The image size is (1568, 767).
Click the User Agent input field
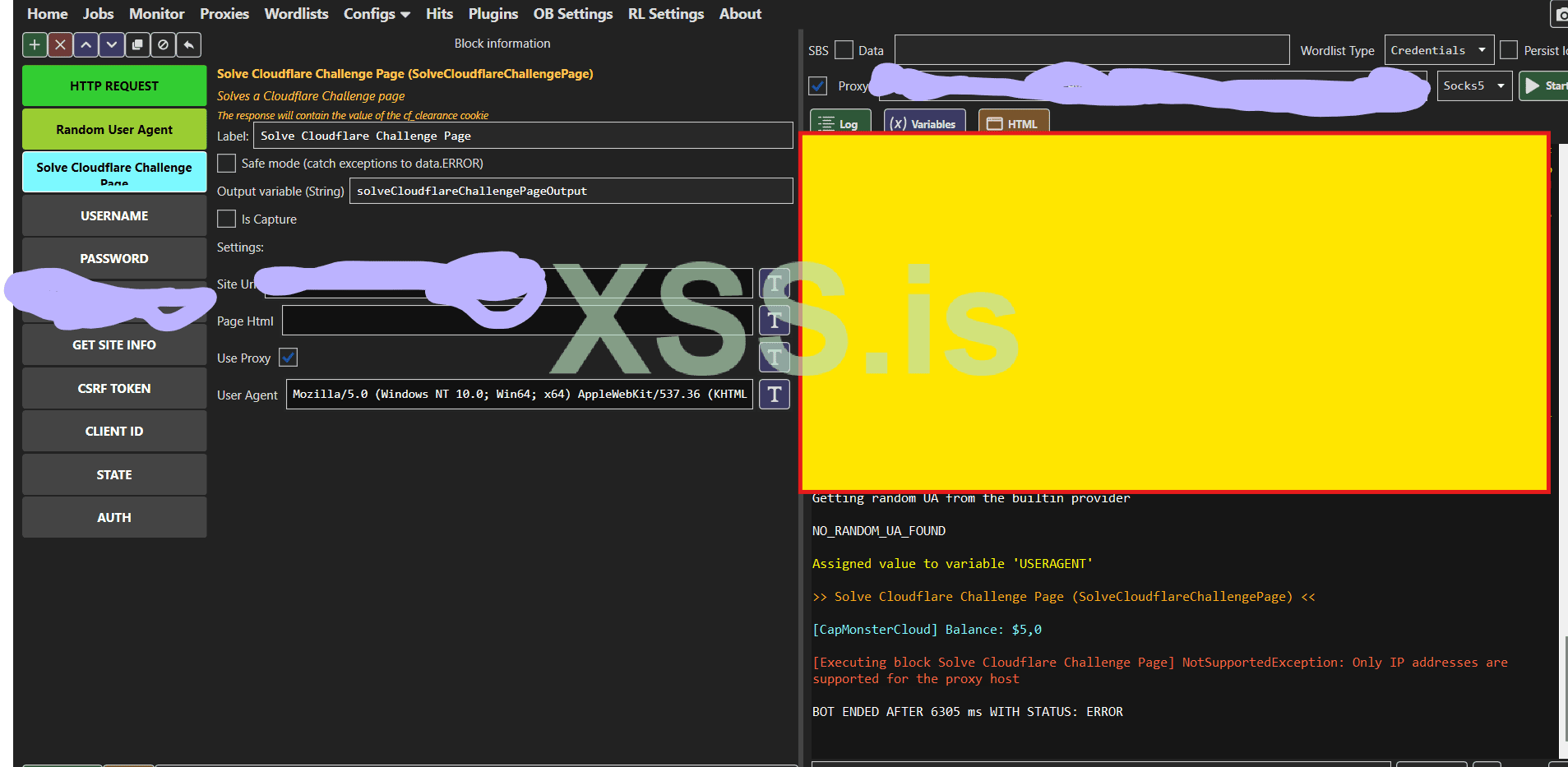(x=519, y=395)
